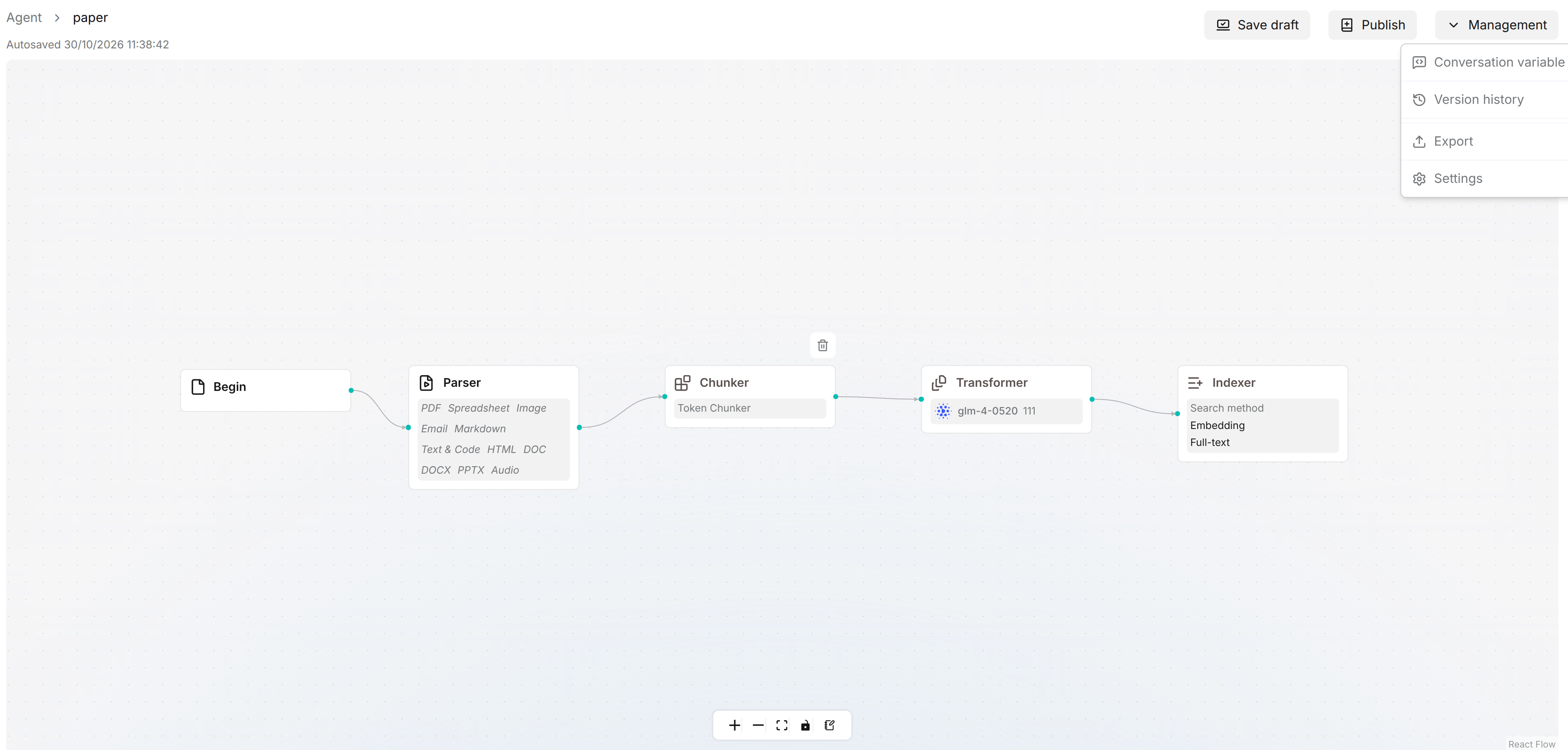Fit view using the frame icon
Image resolution: width=1568 pixels, height=750 pixels.
tap(782, 725)
